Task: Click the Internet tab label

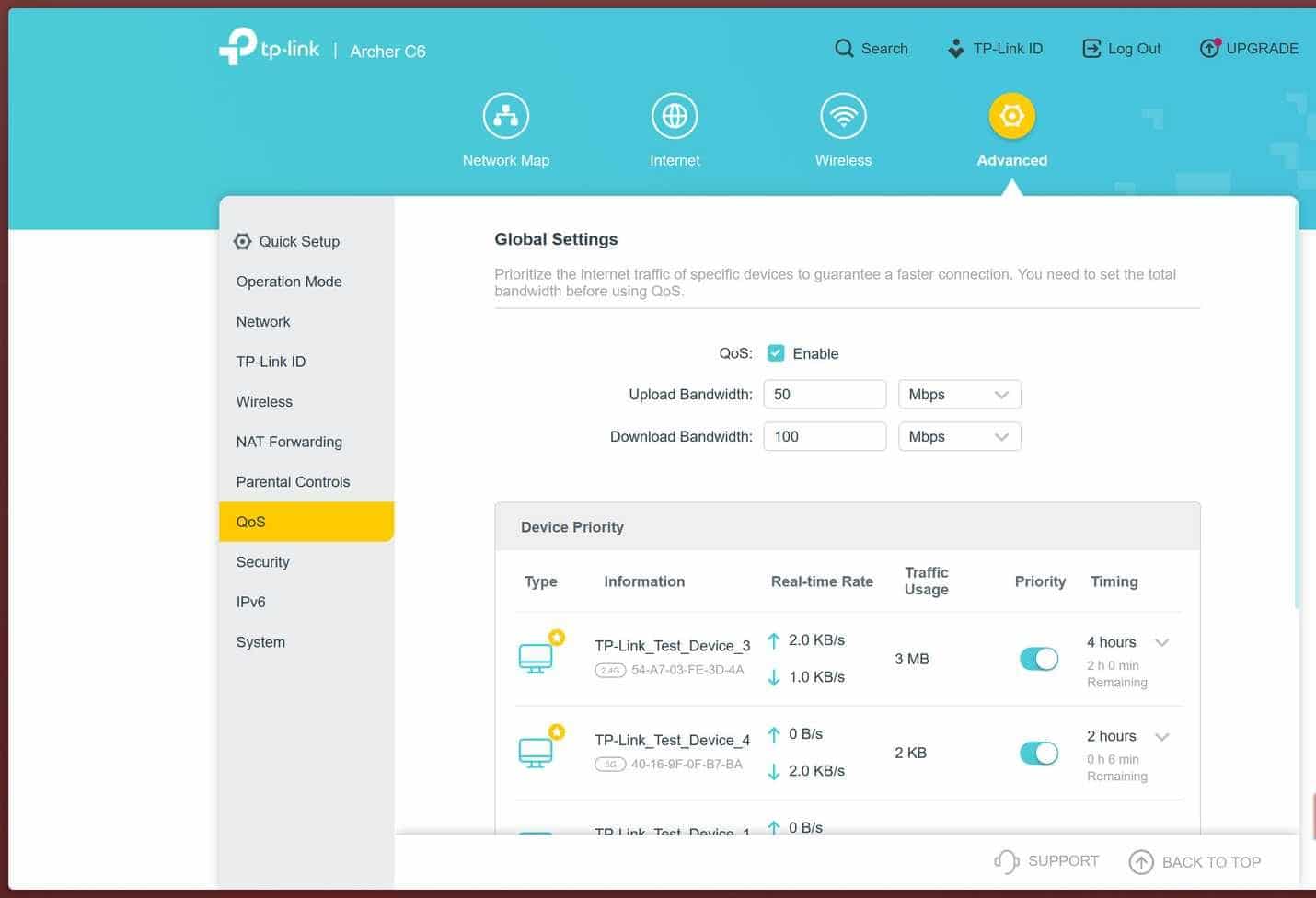Action: pyautogui.click(x=675, y=160)
